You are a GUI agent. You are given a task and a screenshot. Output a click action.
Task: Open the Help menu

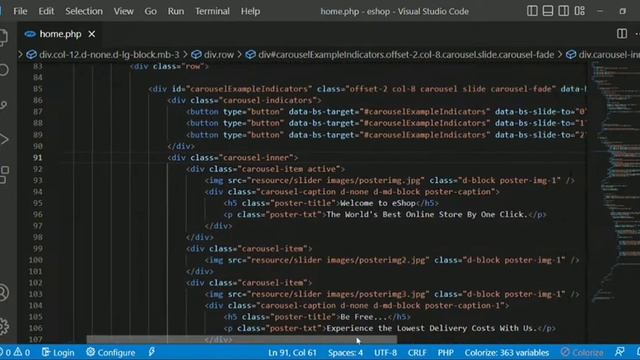(250, 11)
